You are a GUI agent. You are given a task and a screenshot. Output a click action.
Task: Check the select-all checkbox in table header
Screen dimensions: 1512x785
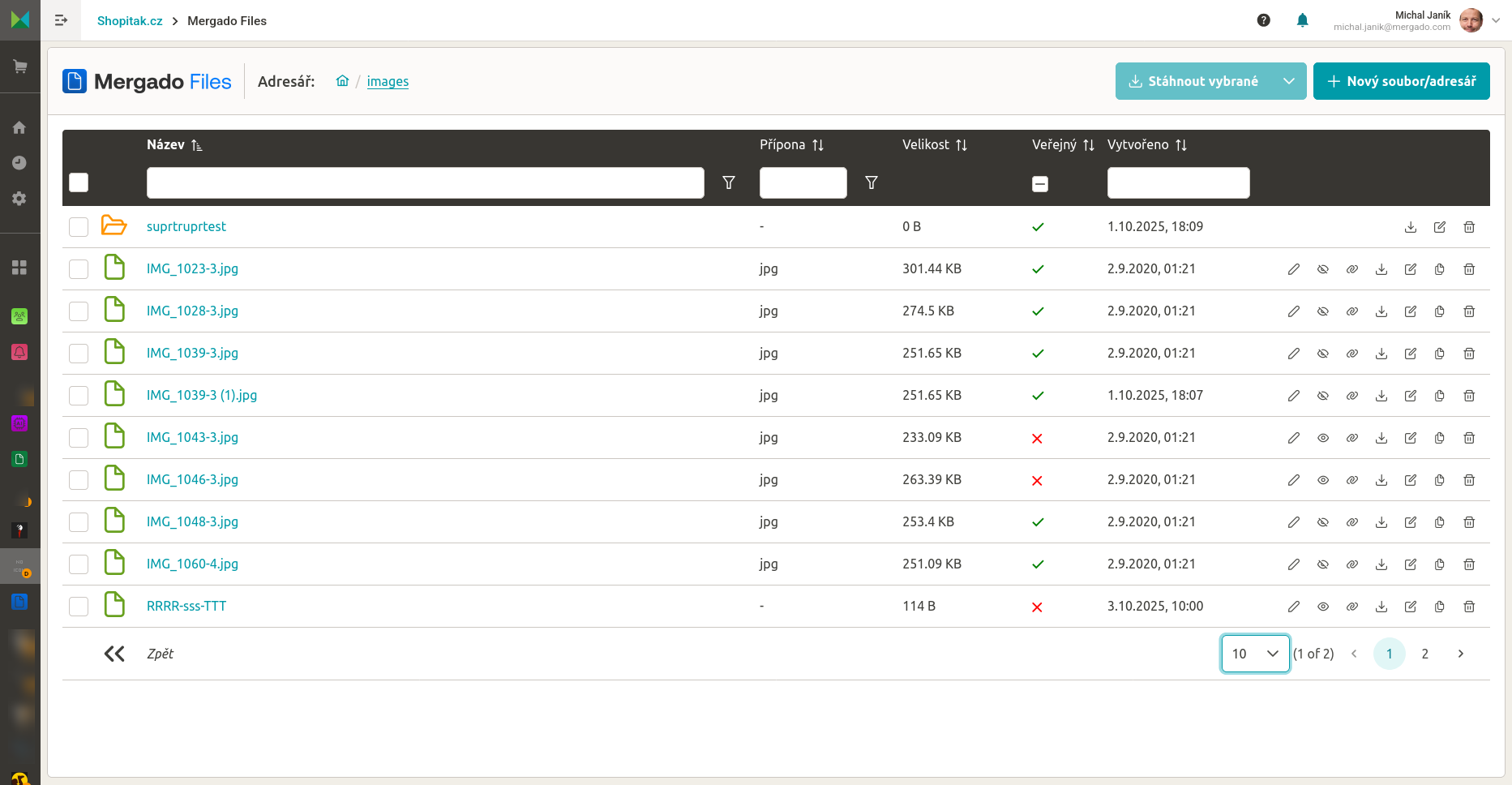click(79, 182)
